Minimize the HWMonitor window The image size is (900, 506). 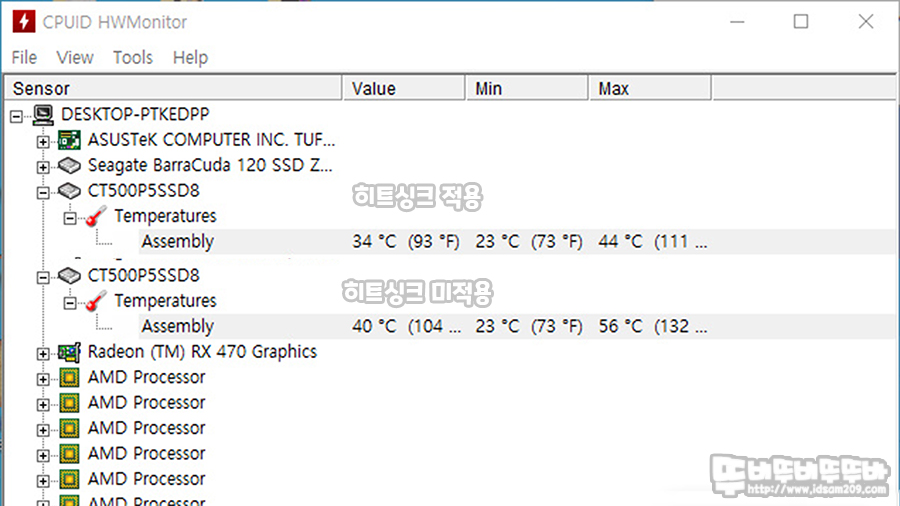click(737, 22)
